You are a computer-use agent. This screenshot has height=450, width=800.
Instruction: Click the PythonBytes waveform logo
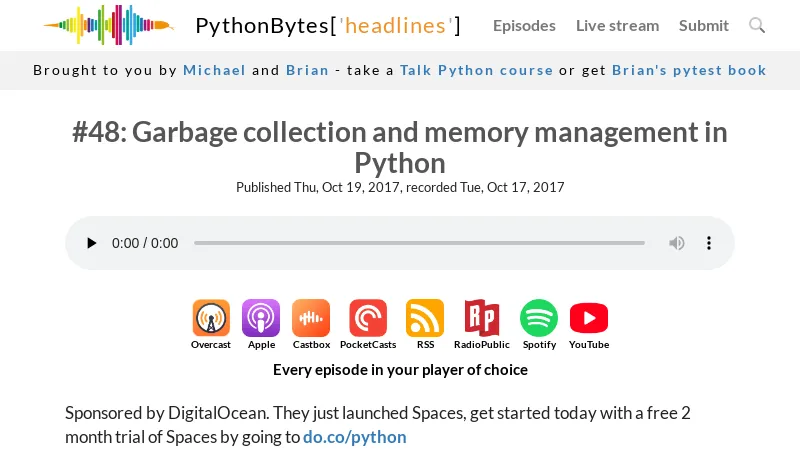point(108,25)
